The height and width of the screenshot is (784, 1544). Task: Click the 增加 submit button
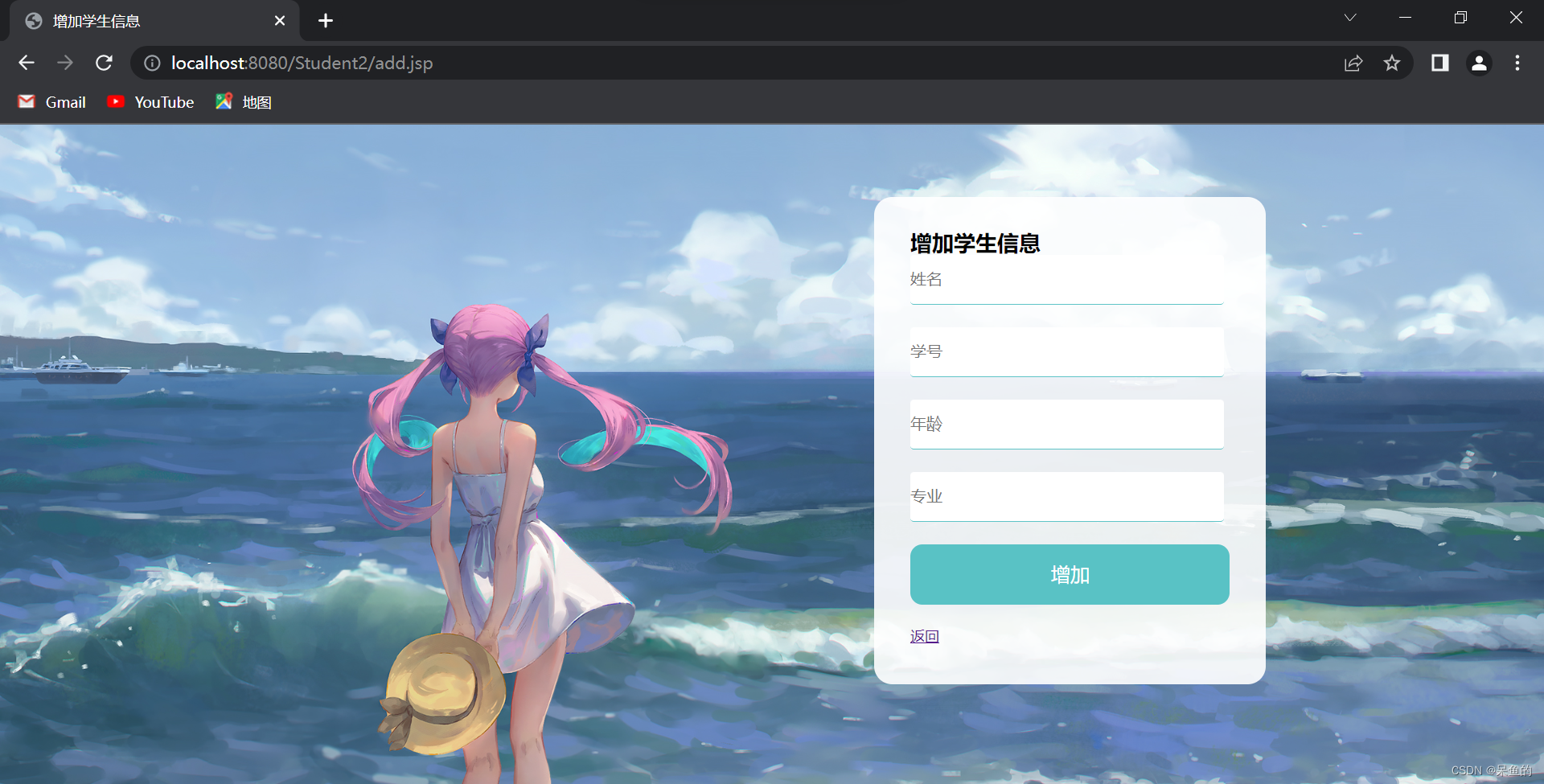coord(1070,575)
